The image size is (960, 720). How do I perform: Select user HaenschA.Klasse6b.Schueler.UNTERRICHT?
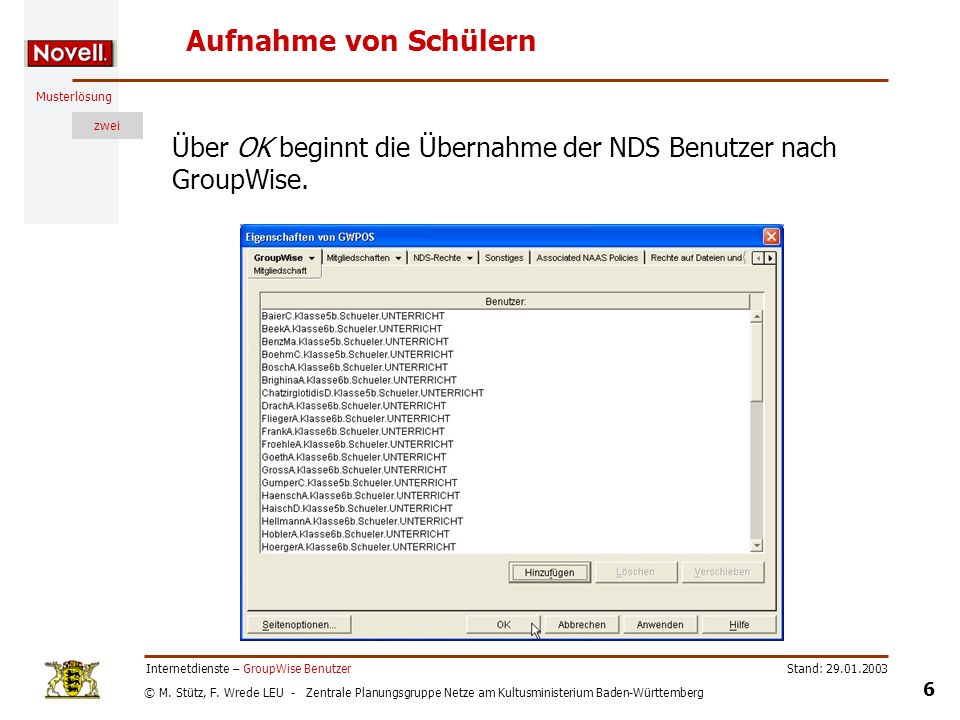coord(361,496)
